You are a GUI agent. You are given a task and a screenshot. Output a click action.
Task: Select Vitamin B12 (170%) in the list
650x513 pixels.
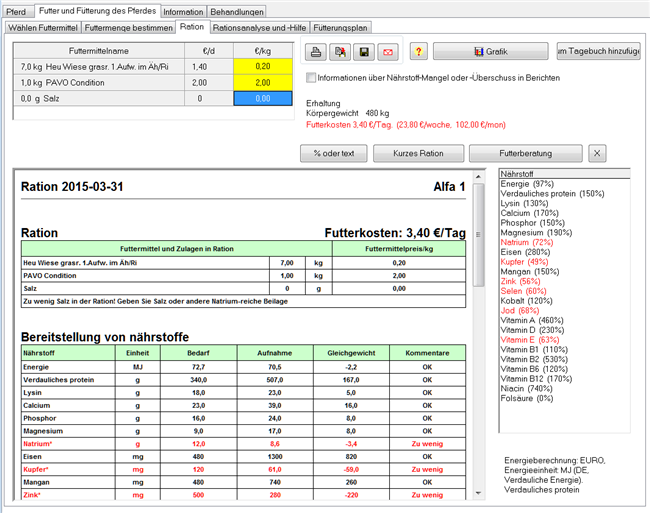coord(536,379)
